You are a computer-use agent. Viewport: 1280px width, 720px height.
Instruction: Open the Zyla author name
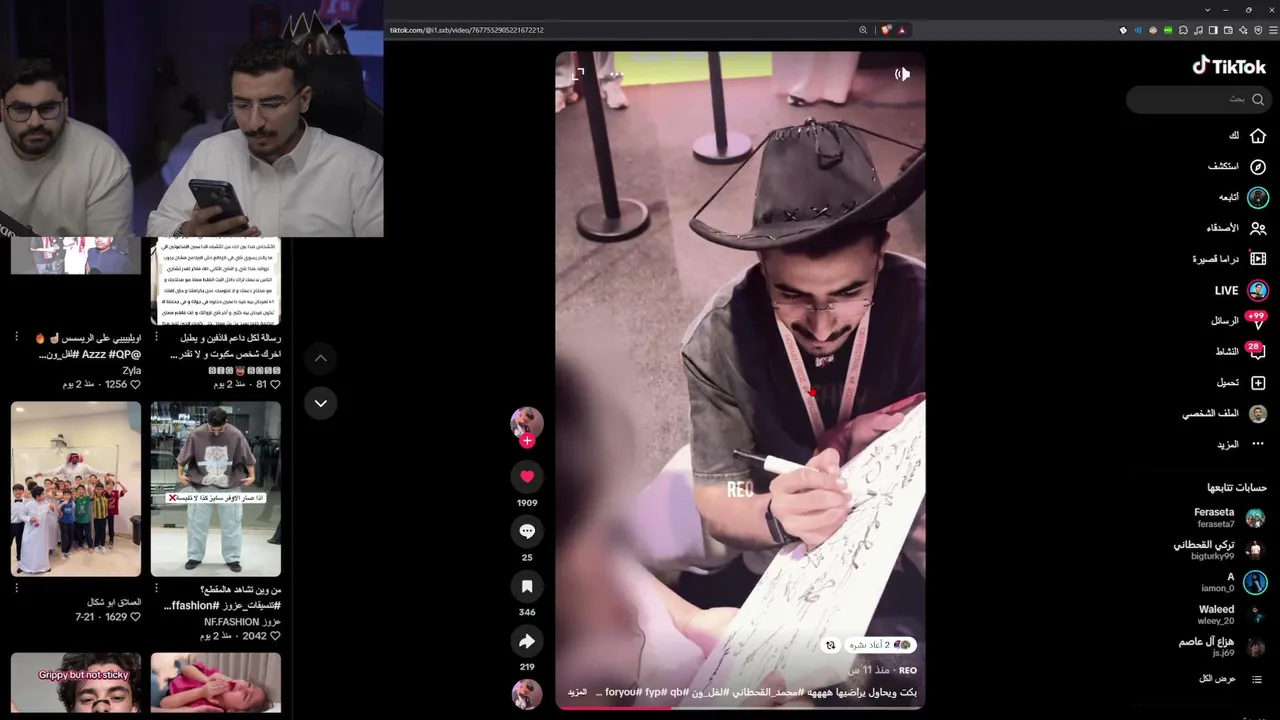[x=132, y=370]
